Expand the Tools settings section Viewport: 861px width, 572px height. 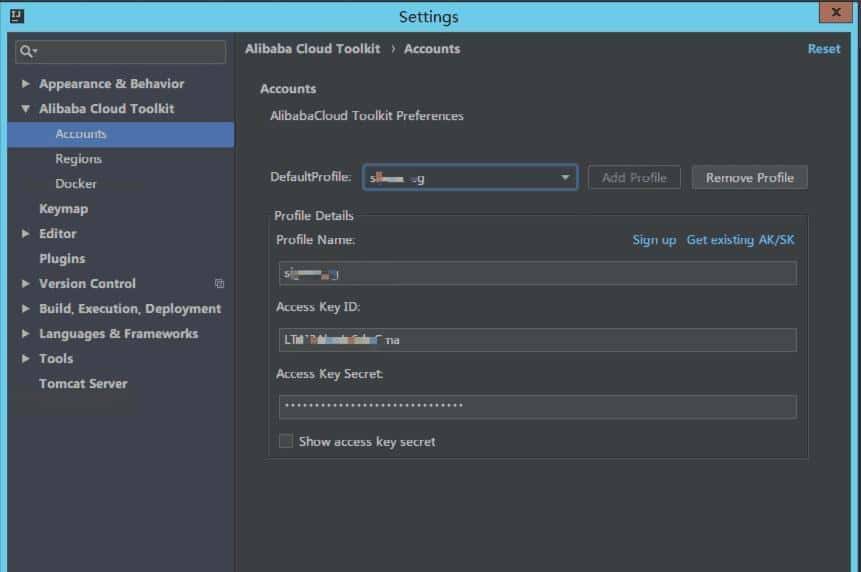click(25, 358)
